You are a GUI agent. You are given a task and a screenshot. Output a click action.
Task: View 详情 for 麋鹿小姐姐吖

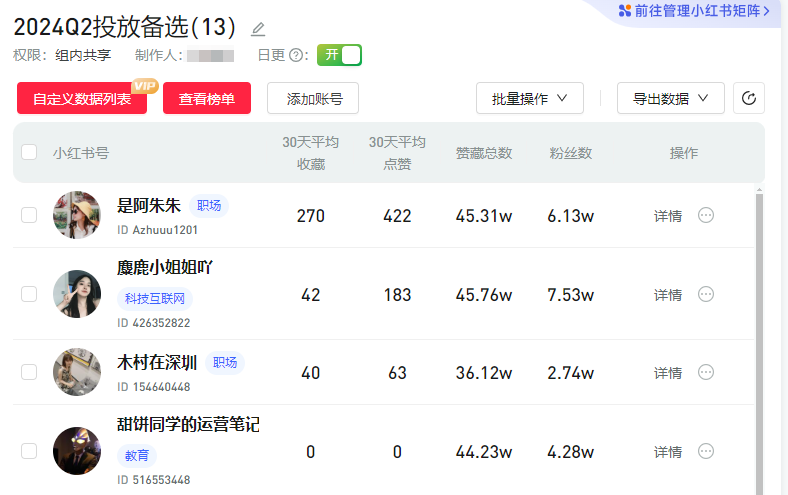(668, 295)
